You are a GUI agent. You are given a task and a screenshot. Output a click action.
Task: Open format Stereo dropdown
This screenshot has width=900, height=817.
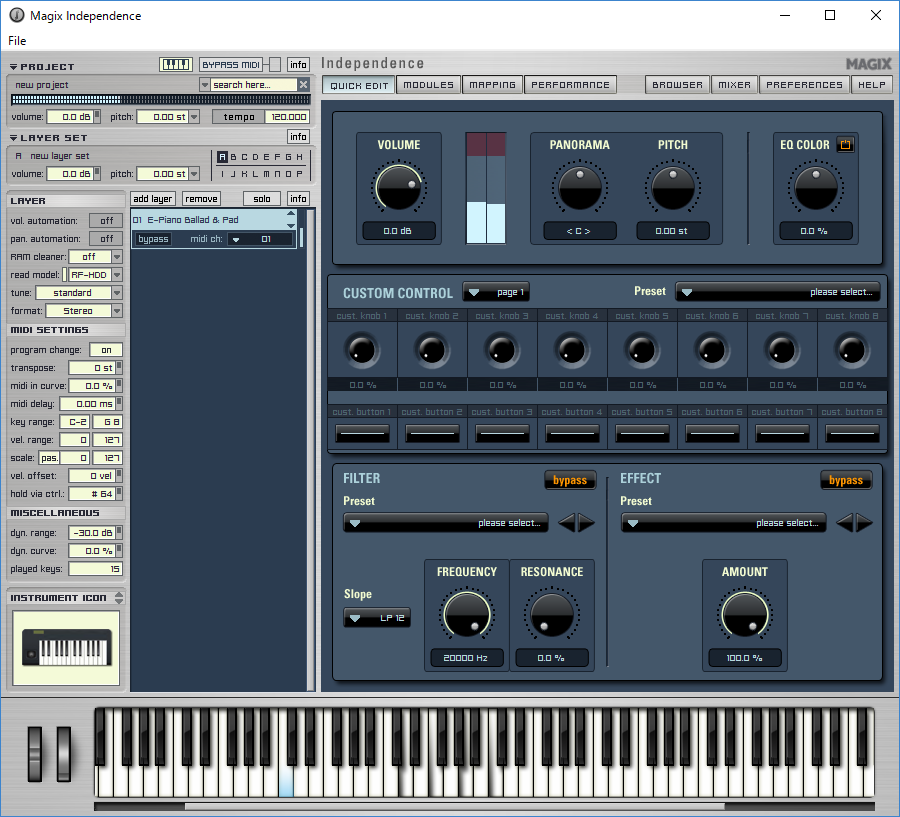click(117, 311)
